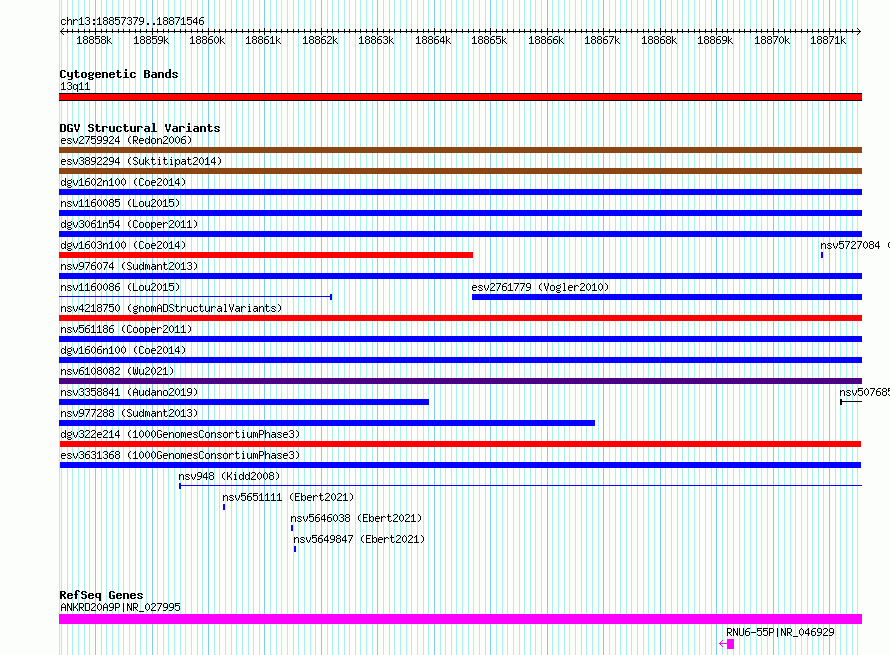Click the nsv5646038 (Ebert2021) label
The width and height of the screenshot is (890, 655).
[x=356, y=518]
